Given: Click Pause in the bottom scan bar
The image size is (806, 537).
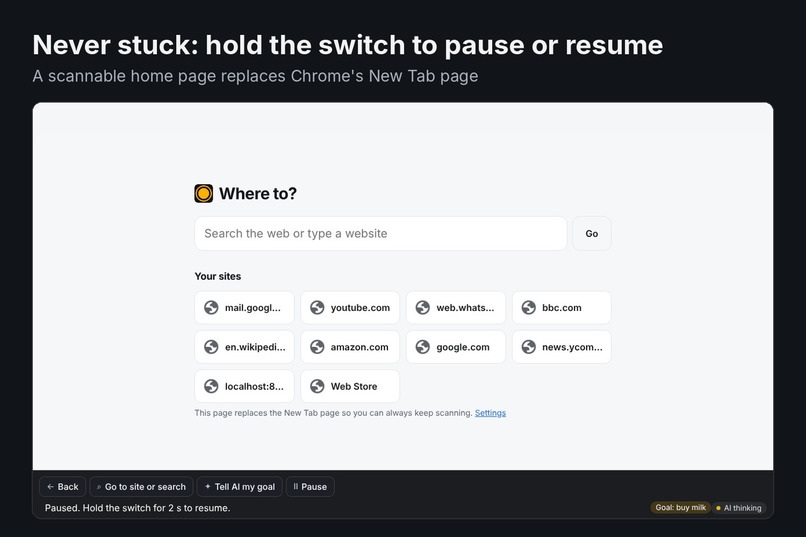Looking at the screenshot, I should (310, 487).
